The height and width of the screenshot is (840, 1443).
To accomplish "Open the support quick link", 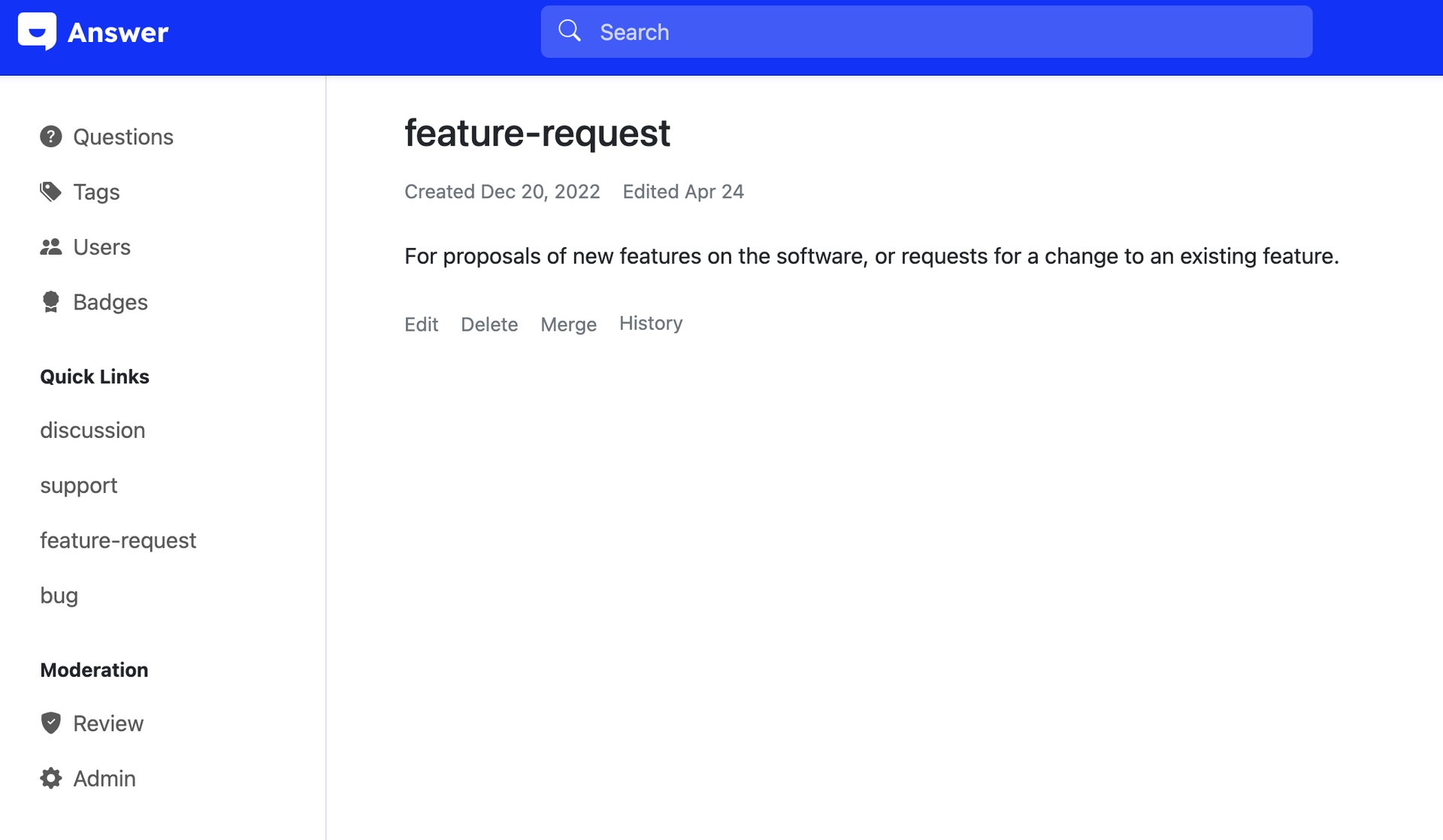I will [x=79, y=485].
